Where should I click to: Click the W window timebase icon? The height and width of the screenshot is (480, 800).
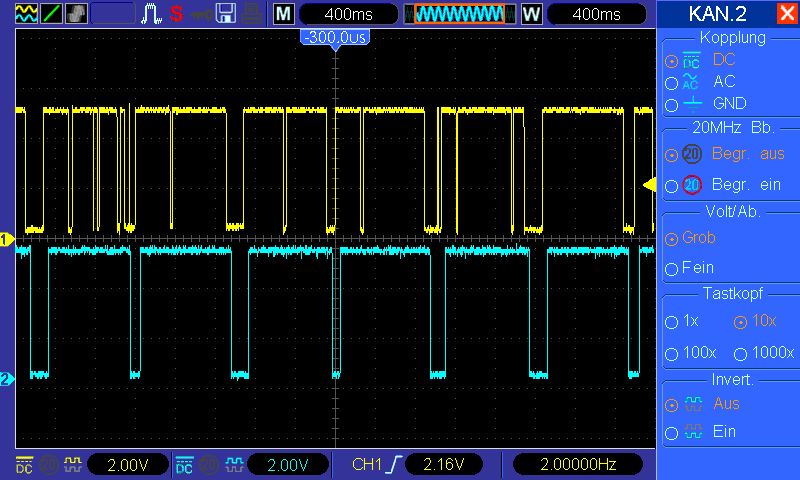click(530, 14)
